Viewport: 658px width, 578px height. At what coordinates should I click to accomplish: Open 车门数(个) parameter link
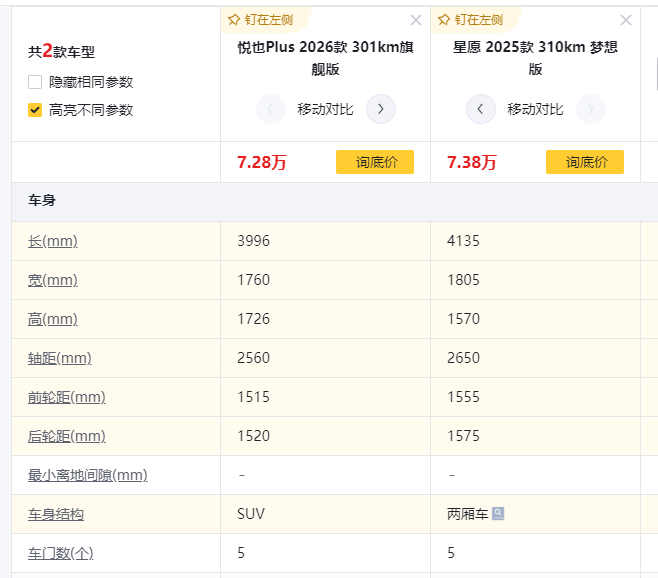(x=61, y=554)
